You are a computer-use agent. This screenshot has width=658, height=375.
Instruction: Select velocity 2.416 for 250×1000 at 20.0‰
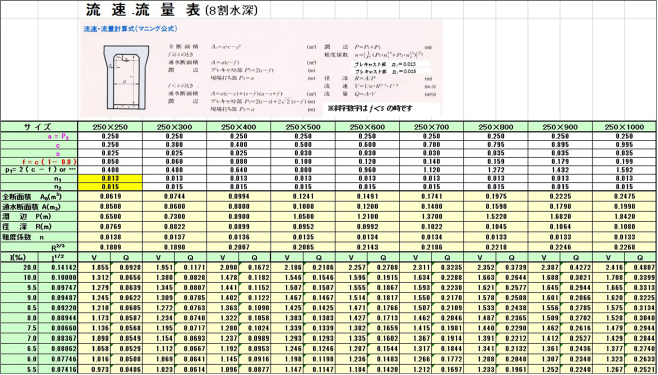click(608, 267)
